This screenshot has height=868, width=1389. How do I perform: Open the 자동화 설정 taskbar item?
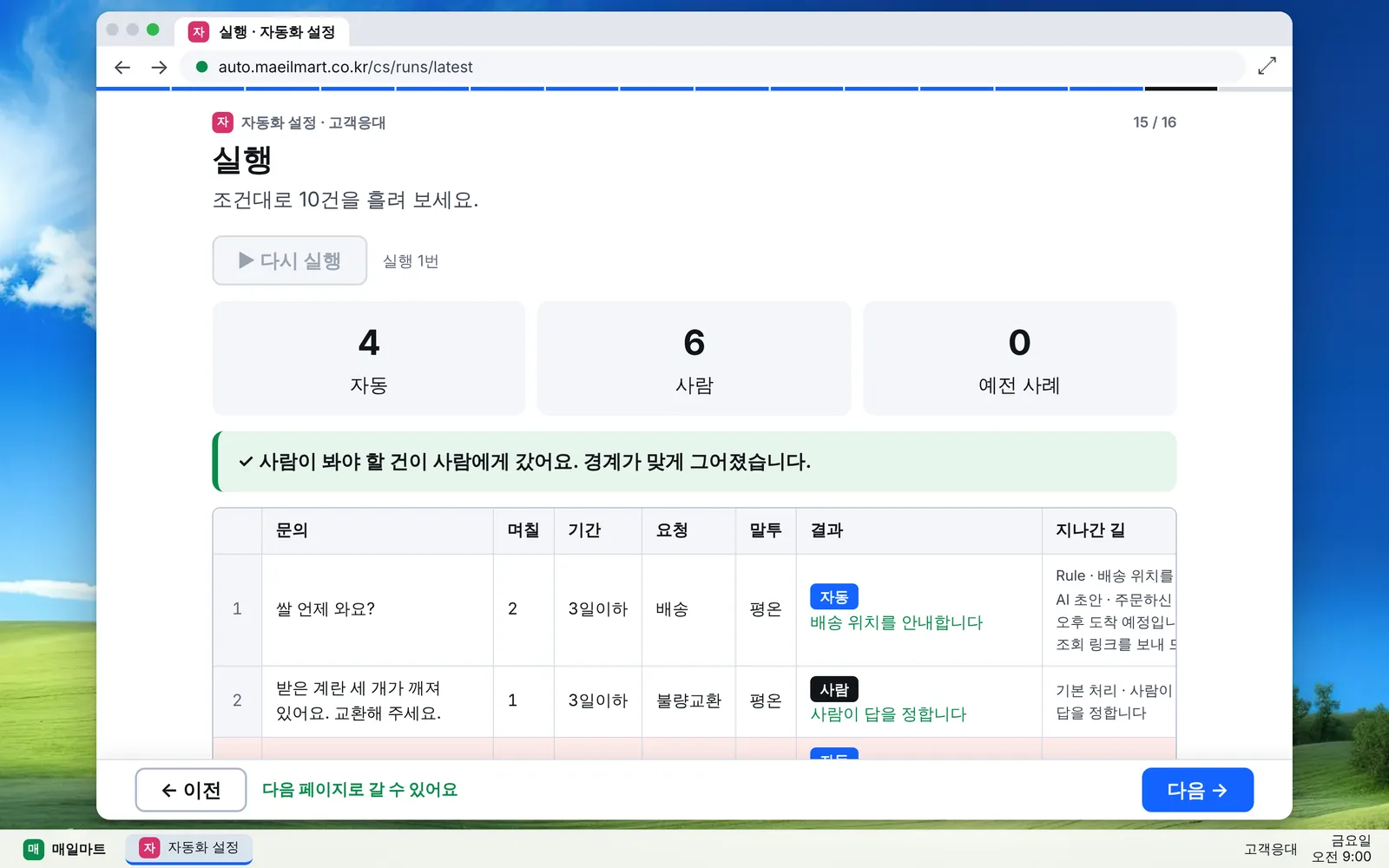pyautogui.click(x=189, y=848)
